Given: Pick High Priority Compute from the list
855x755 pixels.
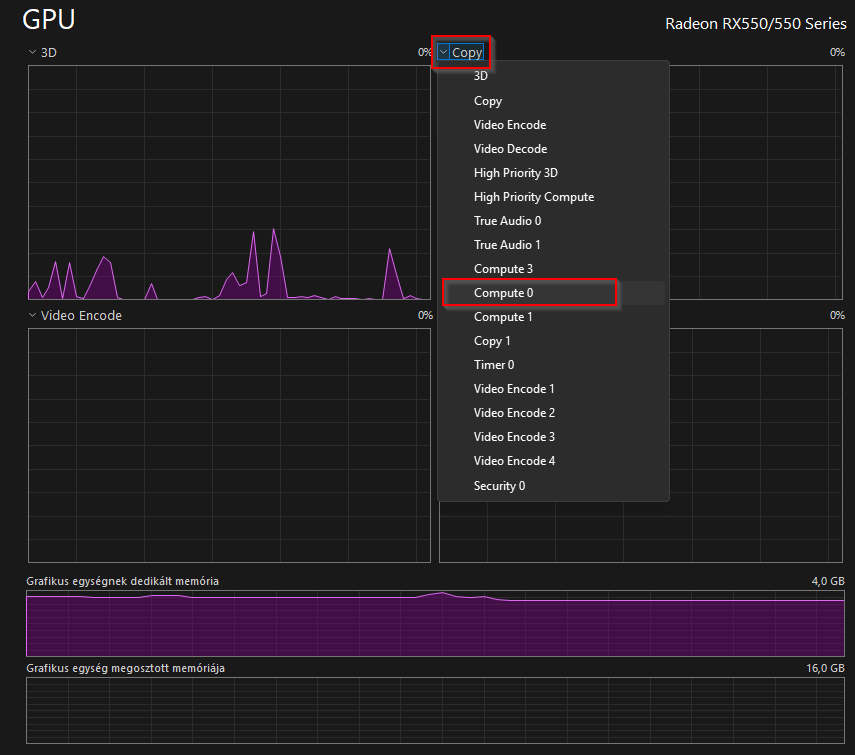Looking at the screenshot, I should click(x=533, y=197).
